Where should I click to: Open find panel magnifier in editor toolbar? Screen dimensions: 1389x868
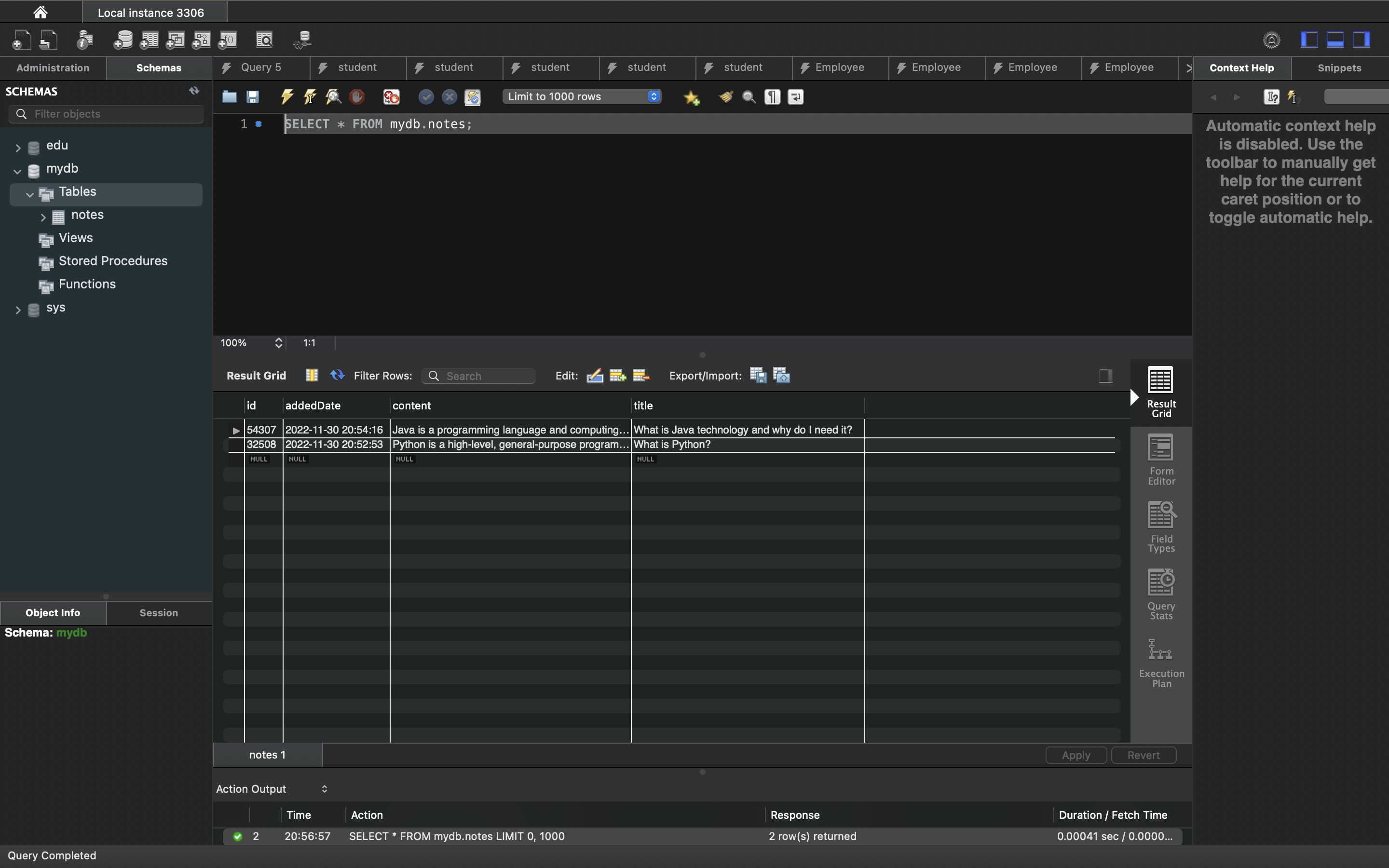749,97
